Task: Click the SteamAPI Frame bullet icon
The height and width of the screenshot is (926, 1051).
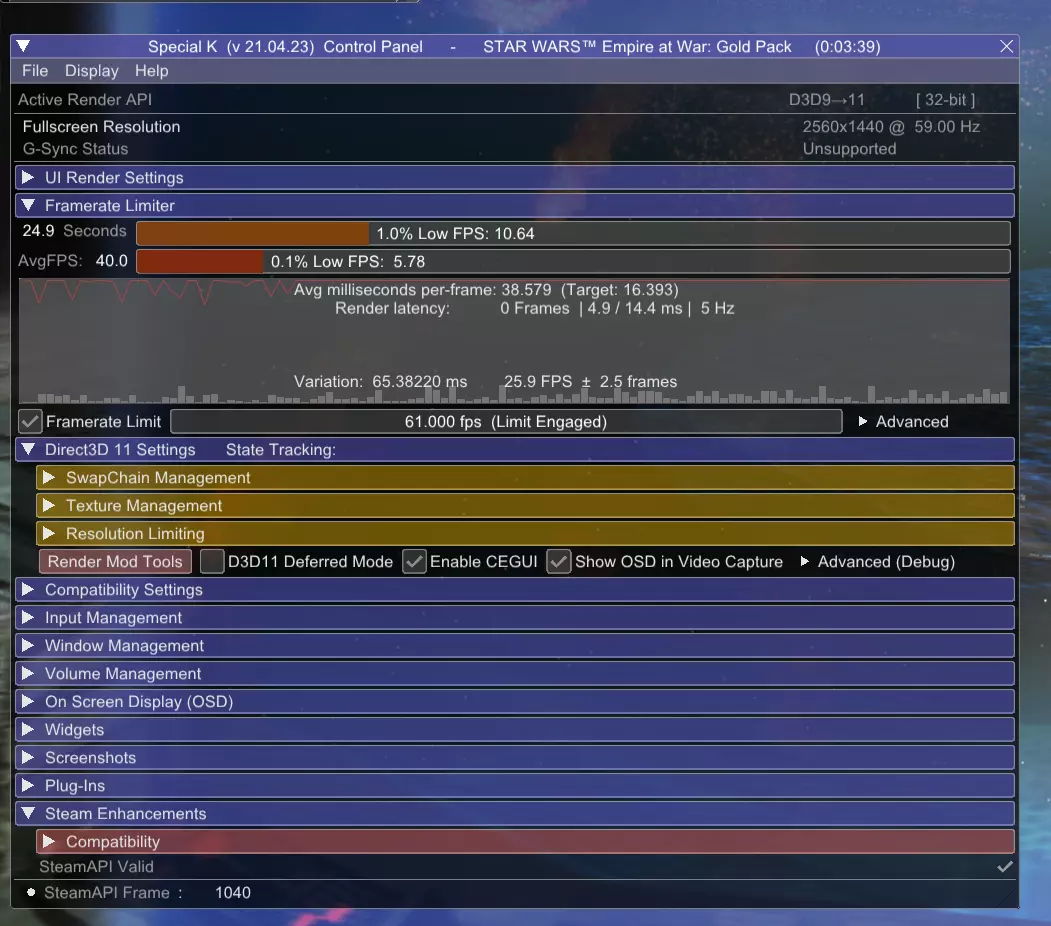Action: point(31,892)
